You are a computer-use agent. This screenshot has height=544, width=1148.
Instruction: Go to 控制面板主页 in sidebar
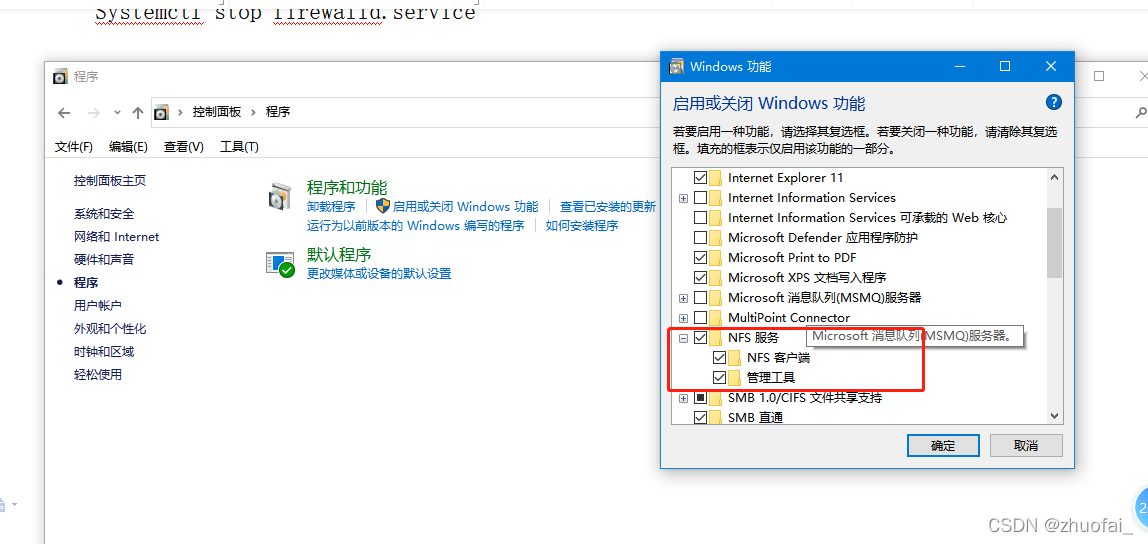coord(110,181)
